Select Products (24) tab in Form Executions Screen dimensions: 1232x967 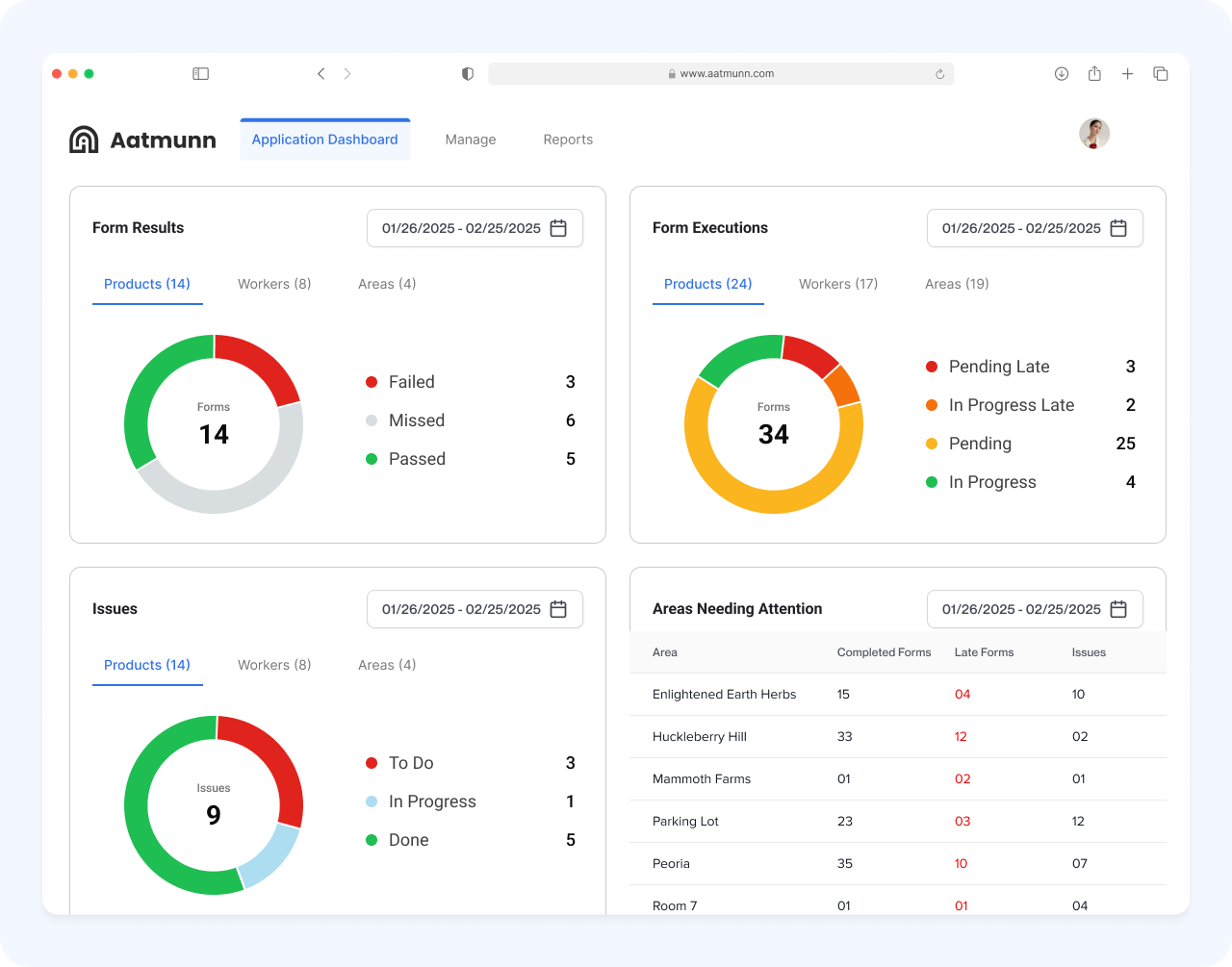coord(708,284)
